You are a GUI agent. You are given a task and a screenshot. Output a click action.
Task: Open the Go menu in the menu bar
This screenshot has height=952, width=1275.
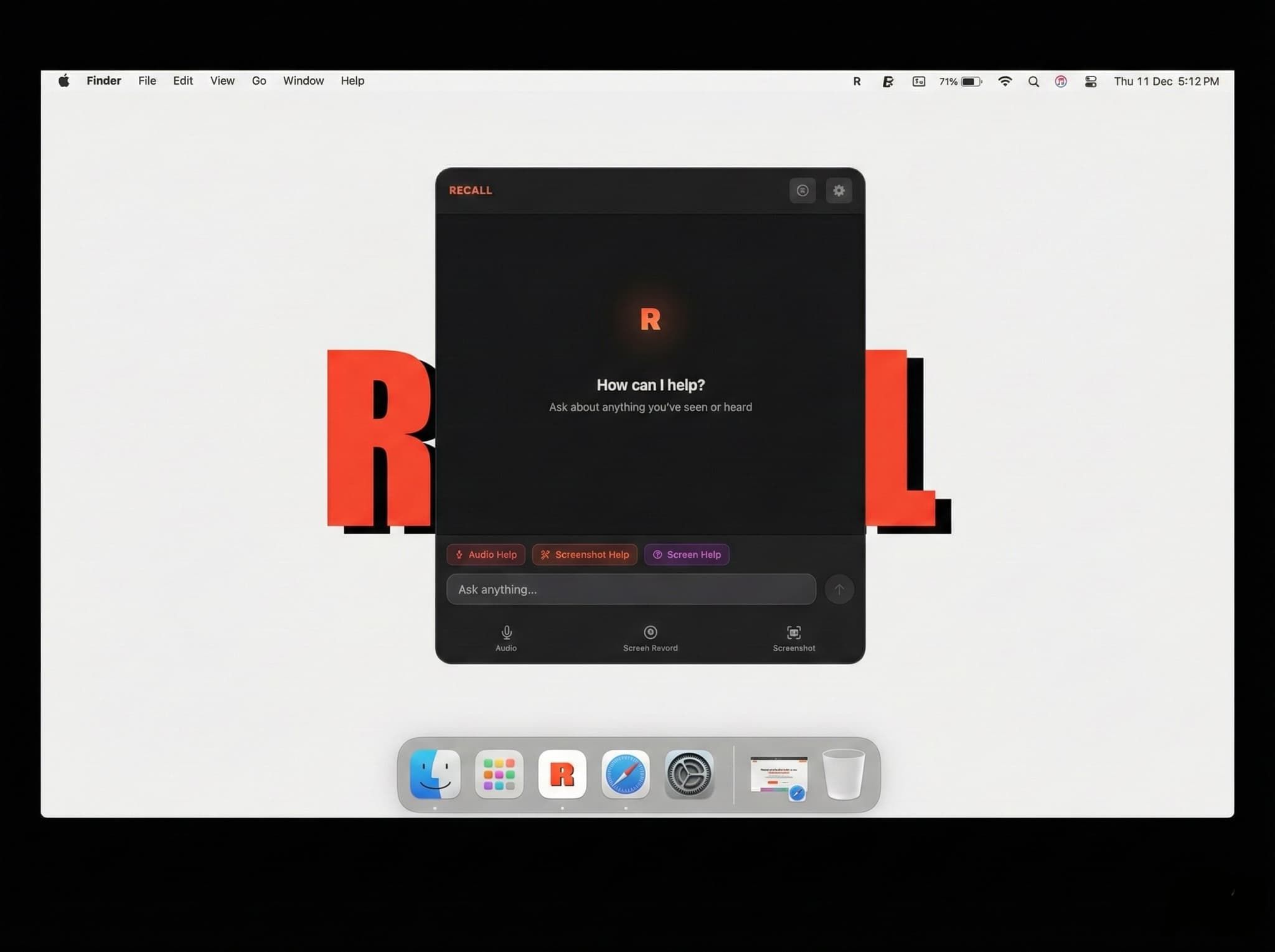pyautogui.click(x=259, y=80)
